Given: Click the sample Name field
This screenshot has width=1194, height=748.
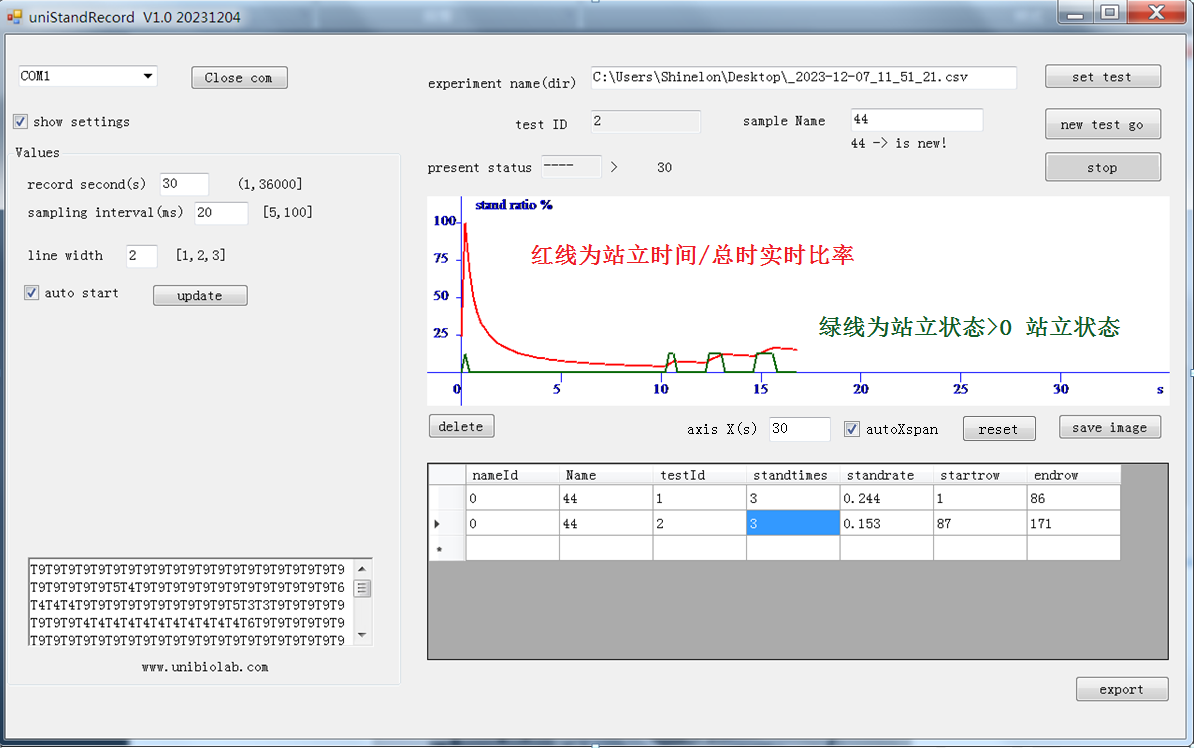Looking at the screenshot, I should tap(917, 120).
